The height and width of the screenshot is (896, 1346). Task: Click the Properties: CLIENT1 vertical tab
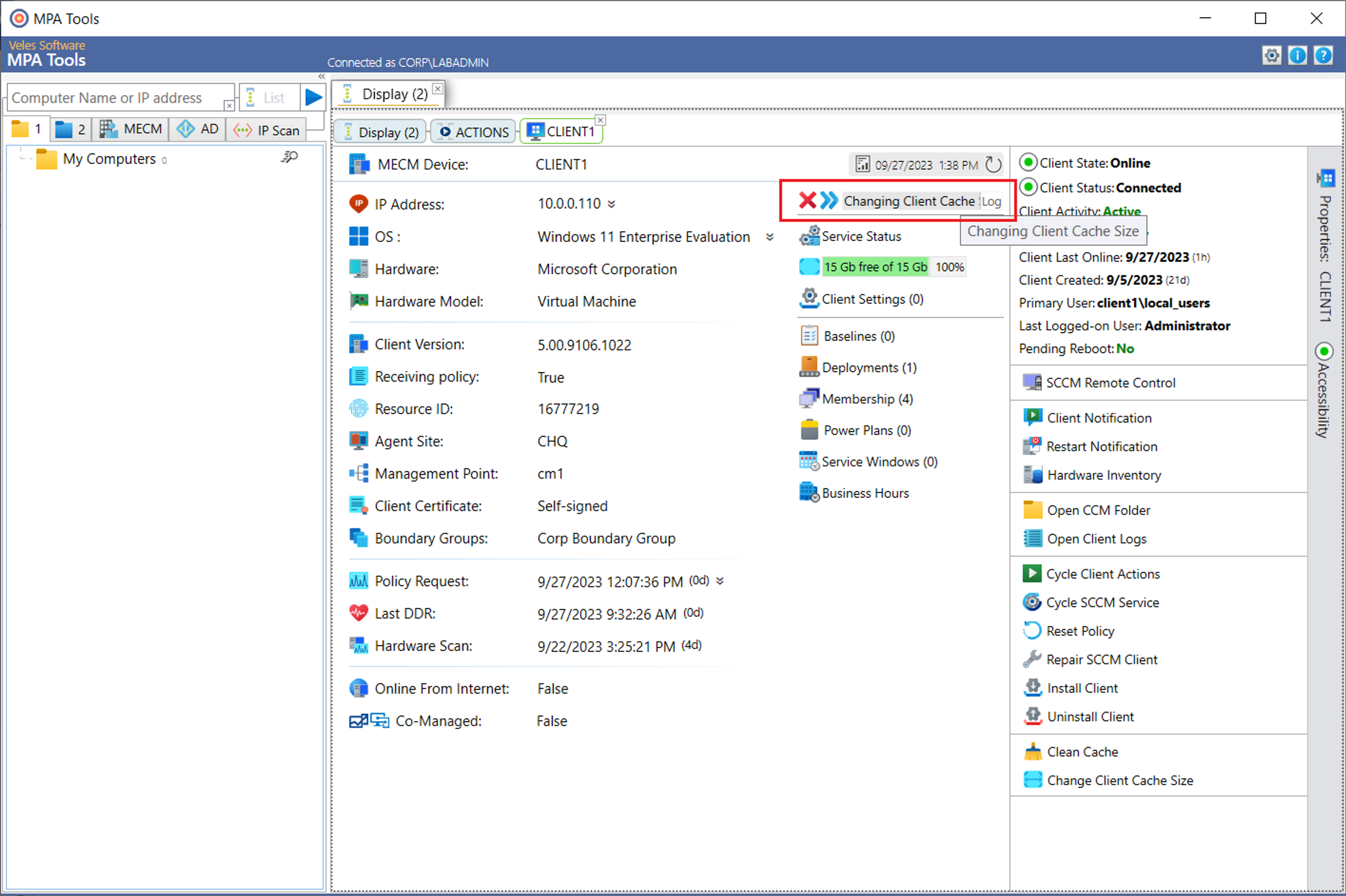(x=1325, y=259)
